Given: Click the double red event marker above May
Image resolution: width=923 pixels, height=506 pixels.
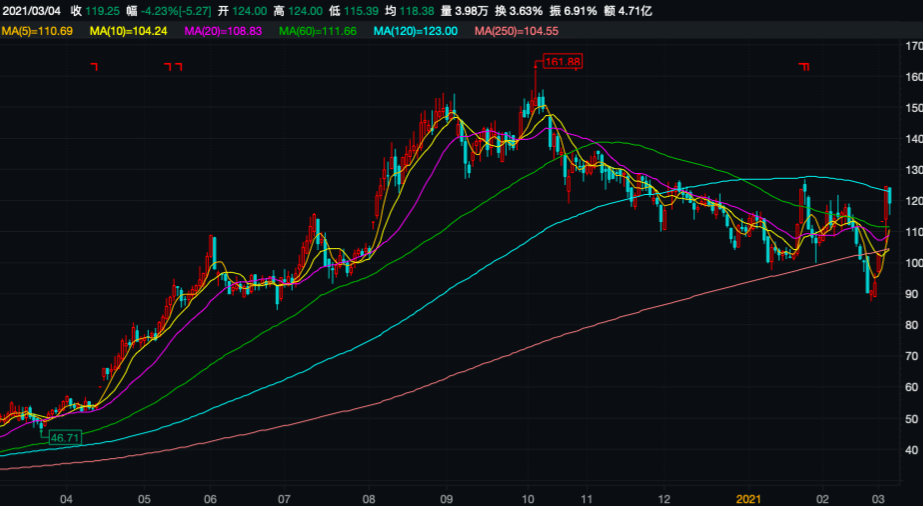Looking at the screenshot, I should (x=173, y=67).
